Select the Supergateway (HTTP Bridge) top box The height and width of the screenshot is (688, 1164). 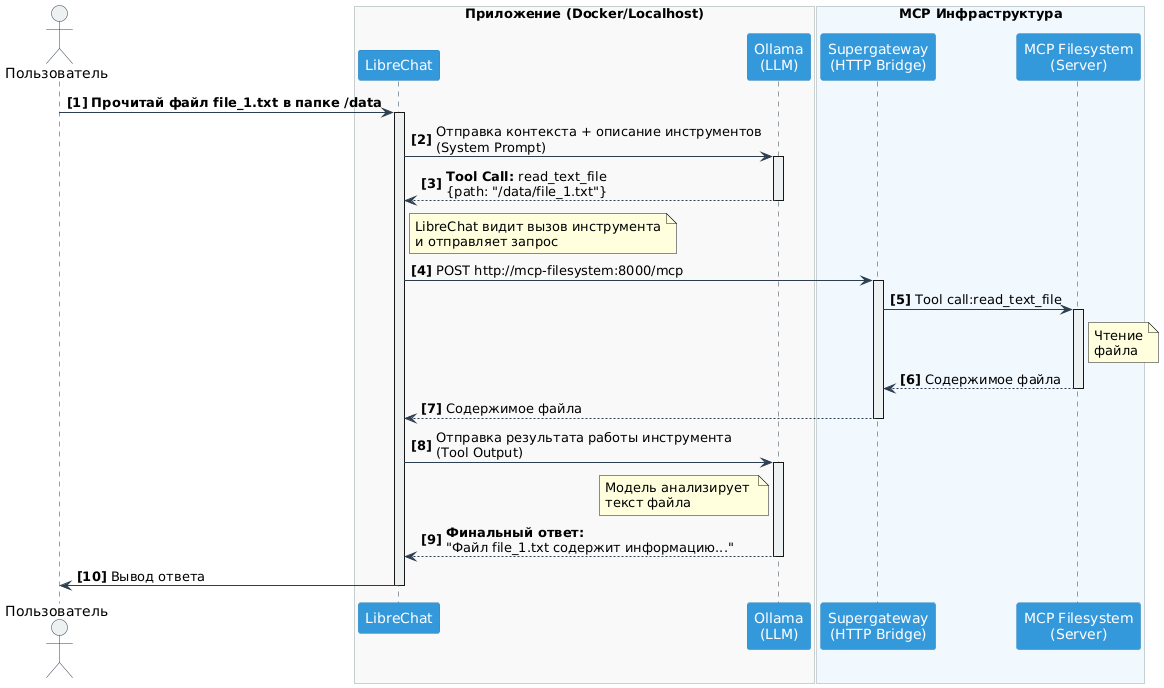(x=877, y=56)
